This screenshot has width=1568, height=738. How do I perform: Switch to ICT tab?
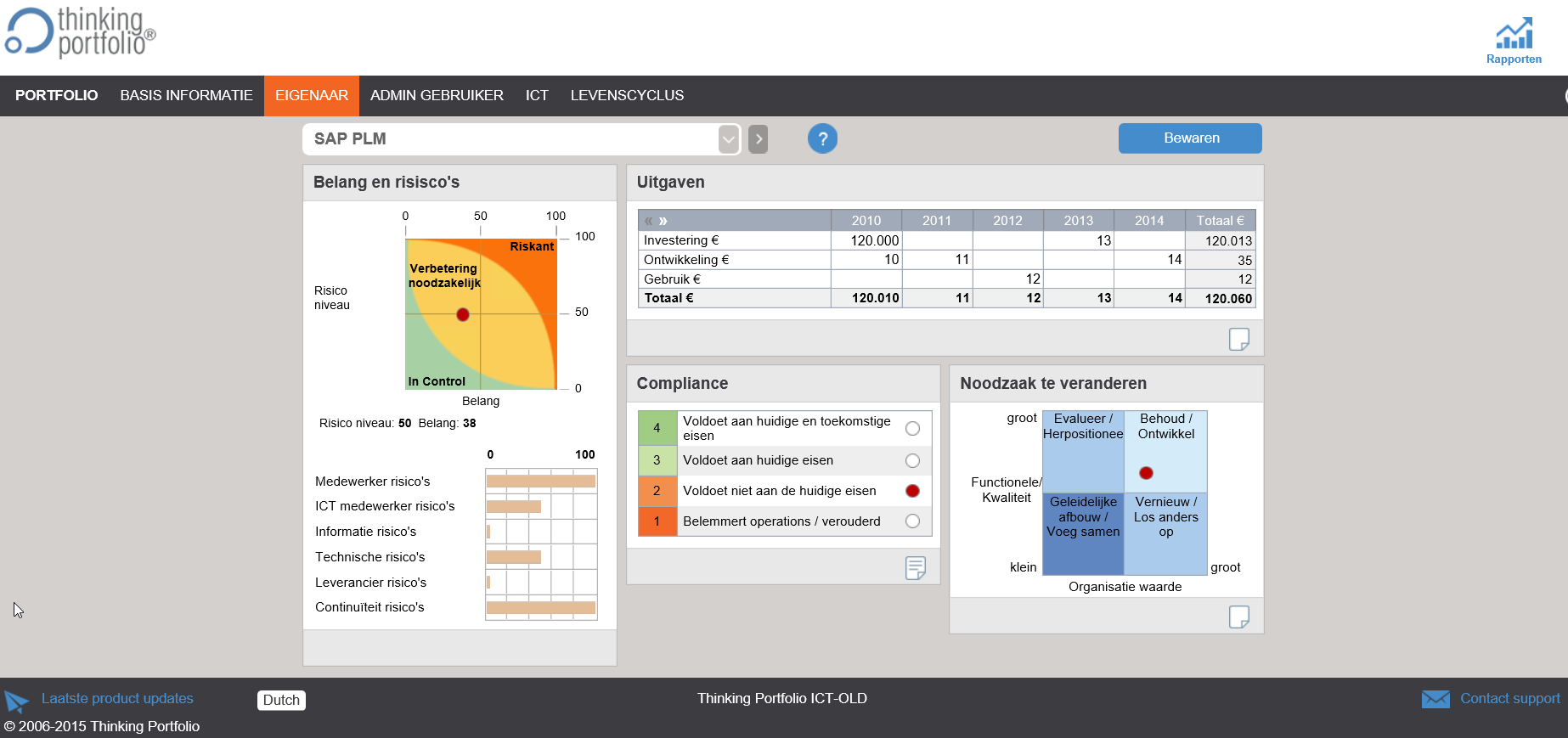point(537,95)
